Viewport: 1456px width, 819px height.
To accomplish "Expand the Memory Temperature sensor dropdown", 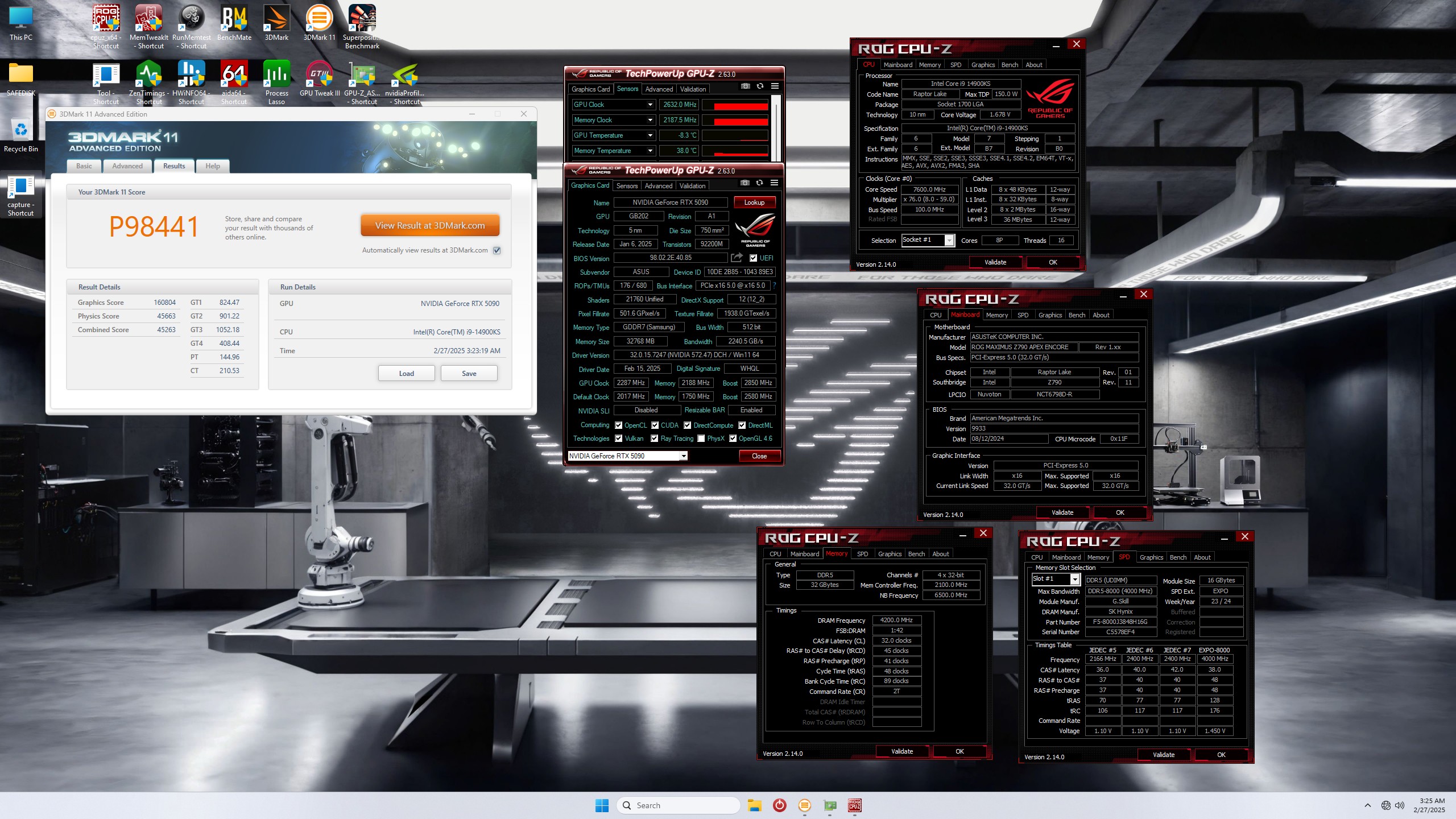I will coord(650,151).
